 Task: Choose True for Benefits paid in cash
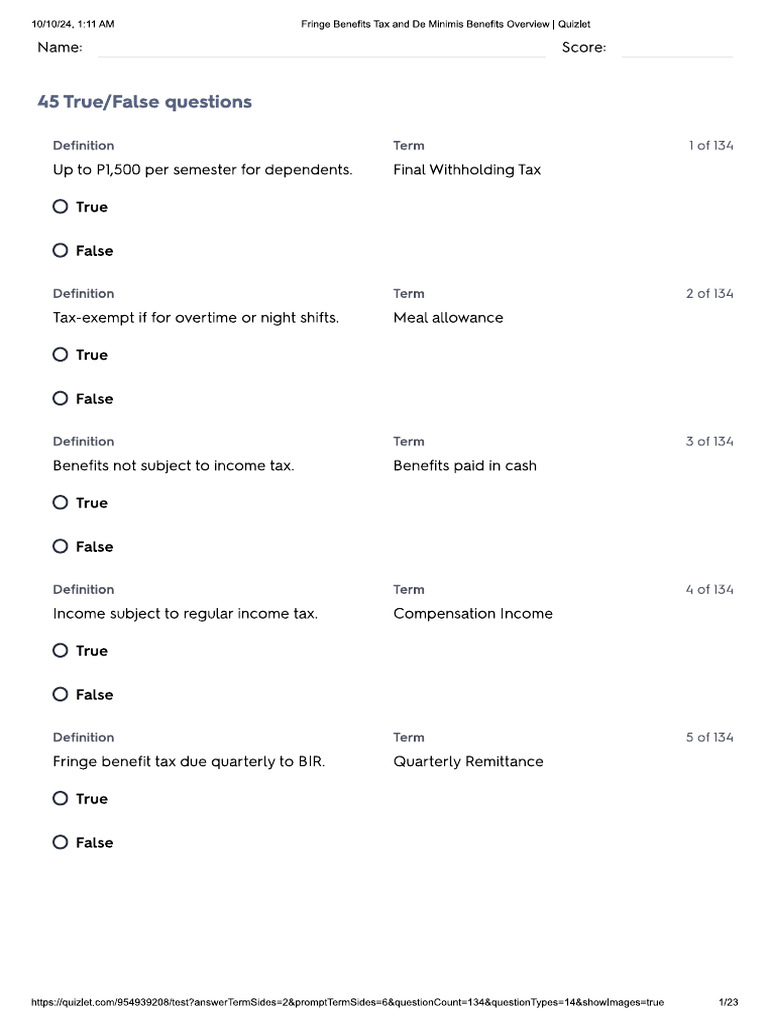tap(61, 503)
